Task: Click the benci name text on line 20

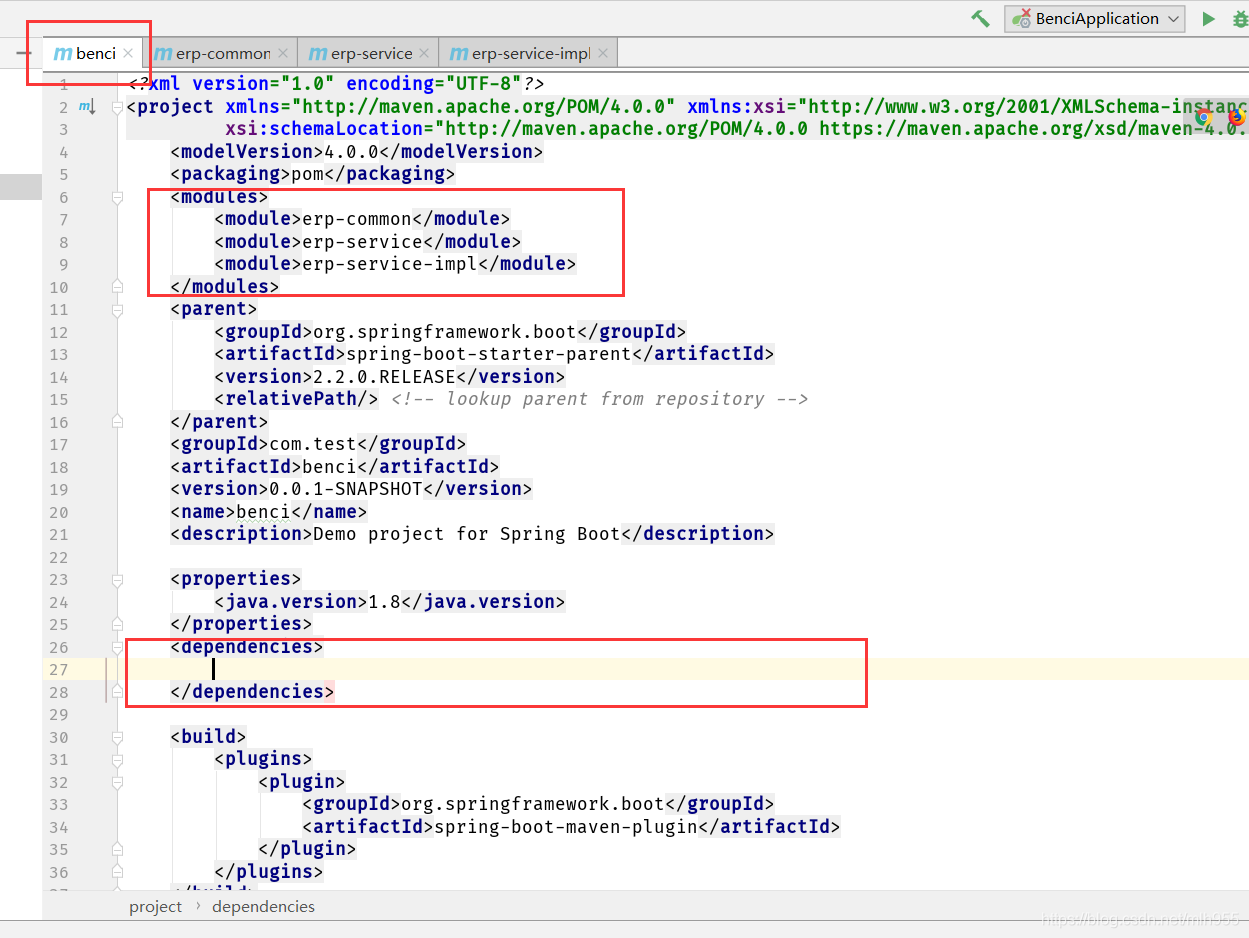Action: click(263, 512)
